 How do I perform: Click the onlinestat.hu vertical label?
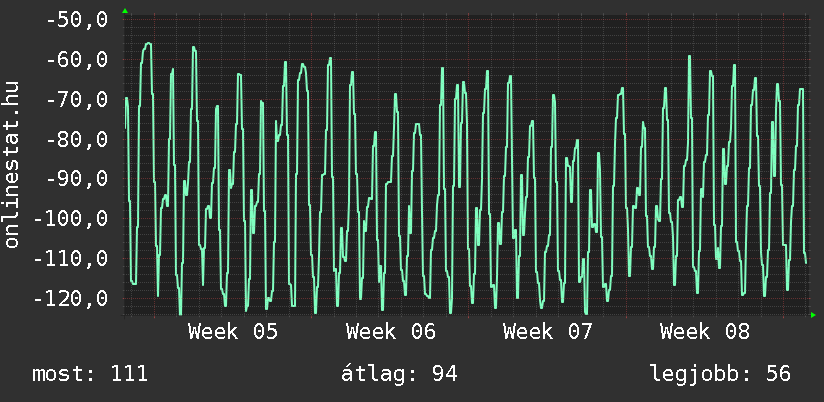(12, 165)
